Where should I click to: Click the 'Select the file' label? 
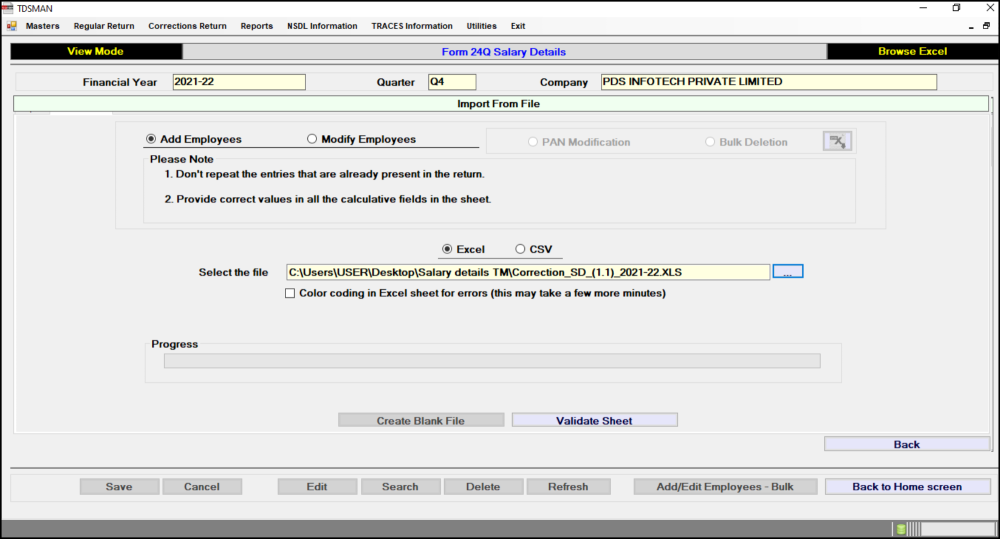pos(233,272)
